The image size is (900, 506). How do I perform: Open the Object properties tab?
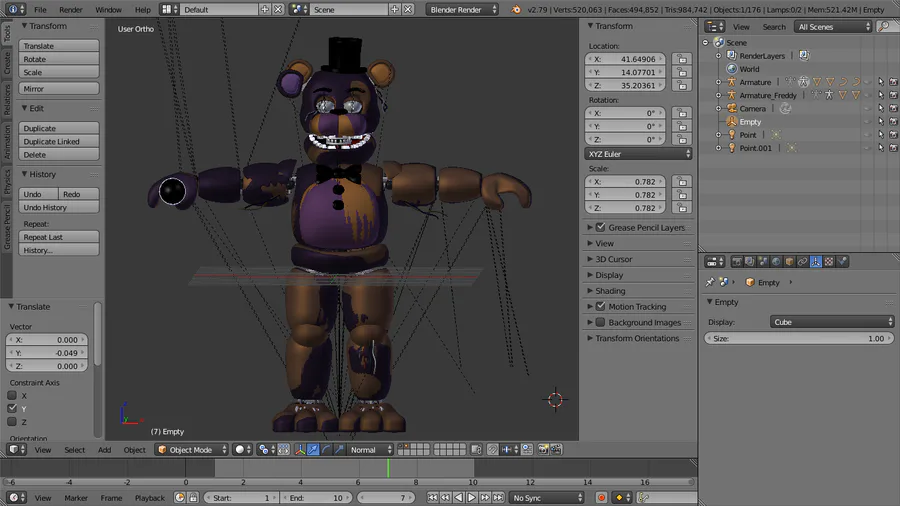(789, 262)
